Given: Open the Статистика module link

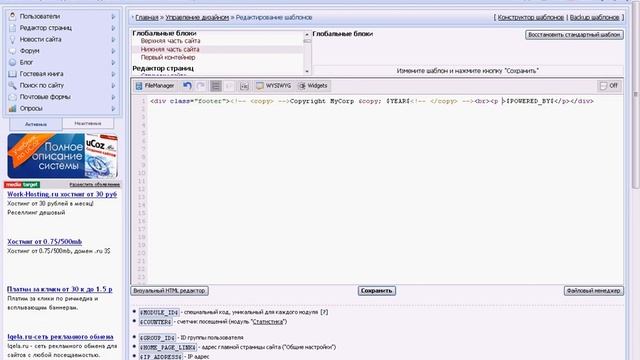Looking at the screenshot, I should click(x=268, y=322).
